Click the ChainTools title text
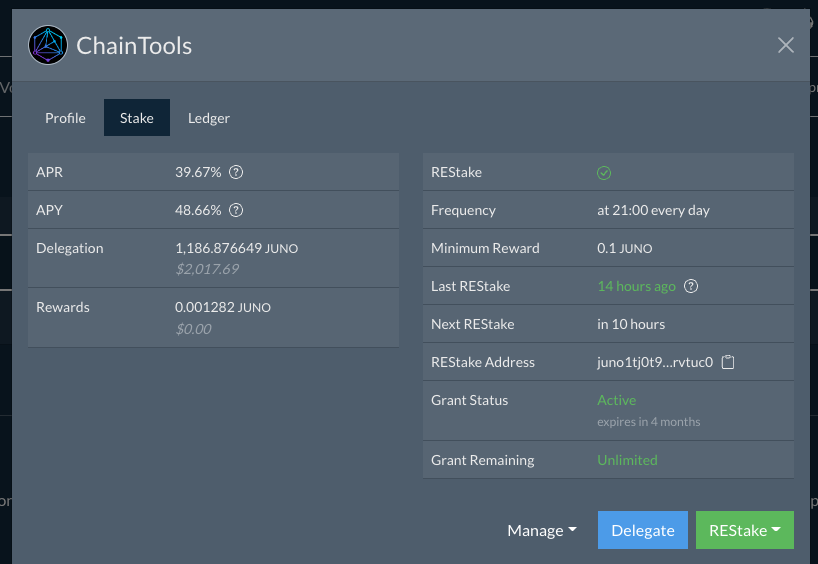818x564 pixels. click(x=134, y=46)
